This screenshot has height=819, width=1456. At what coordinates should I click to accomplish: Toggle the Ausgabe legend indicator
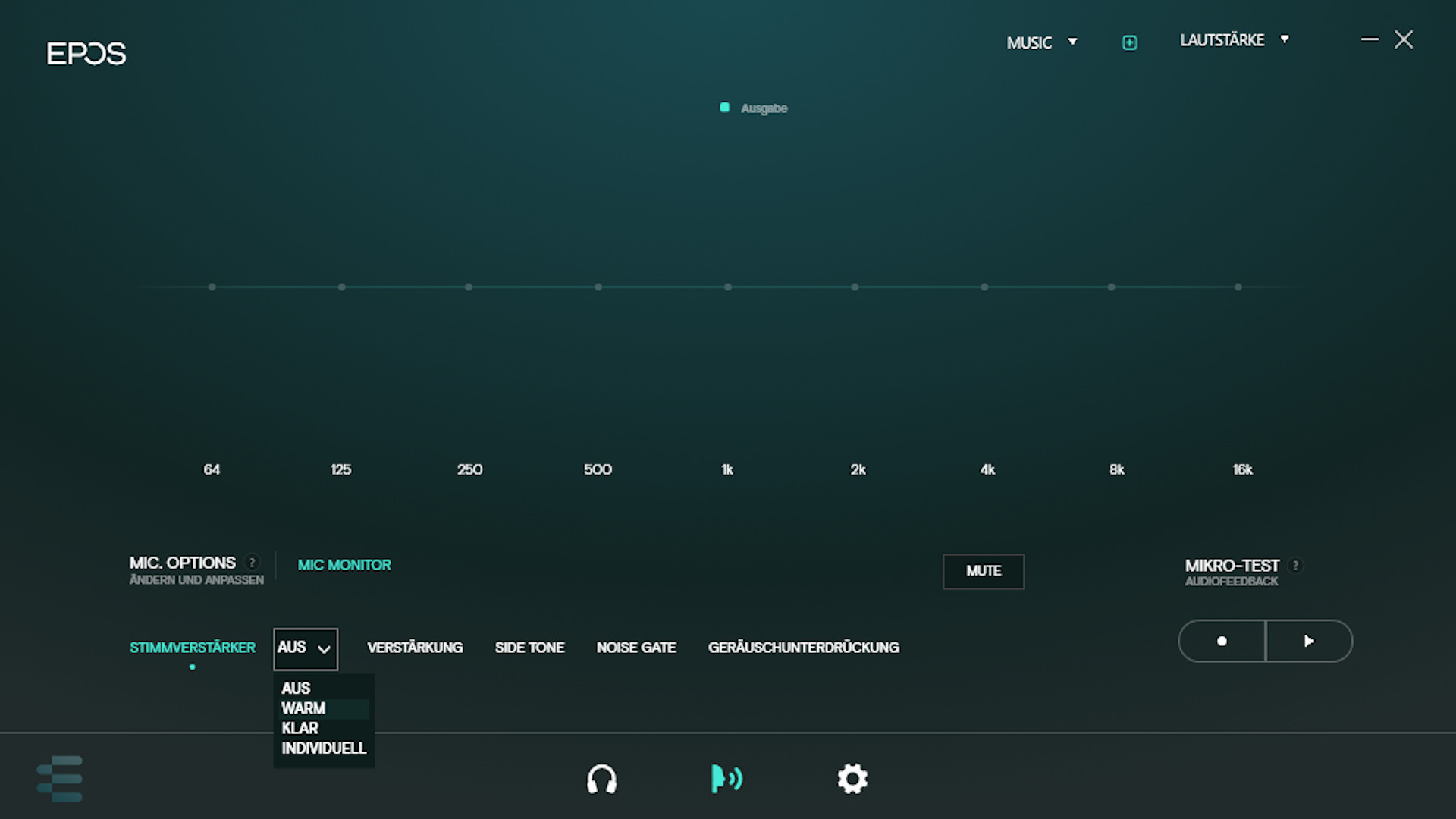725,108
